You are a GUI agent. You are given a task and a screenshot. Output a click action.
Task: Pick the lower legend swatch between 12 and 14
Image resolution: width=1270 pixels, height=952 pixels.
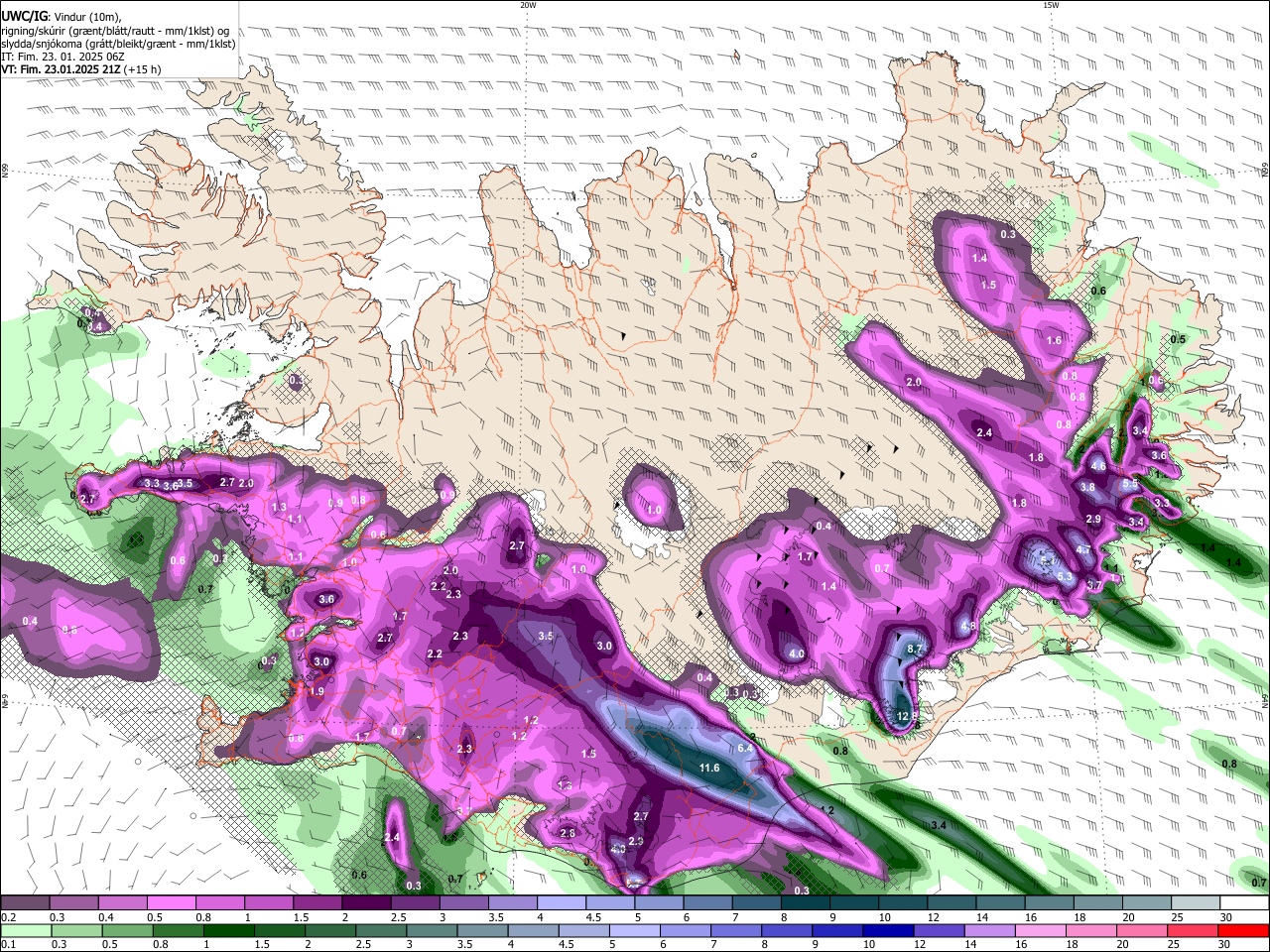[940, 930]
